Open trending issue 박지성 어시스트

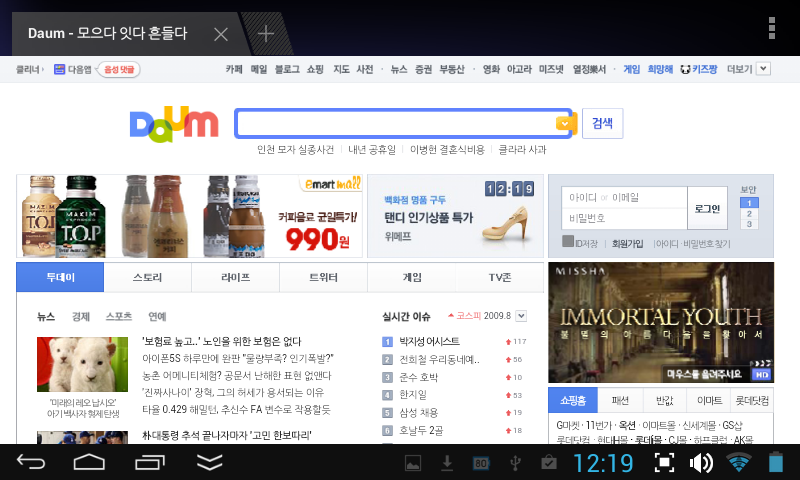pyautogui.click(x=429, y=341)
